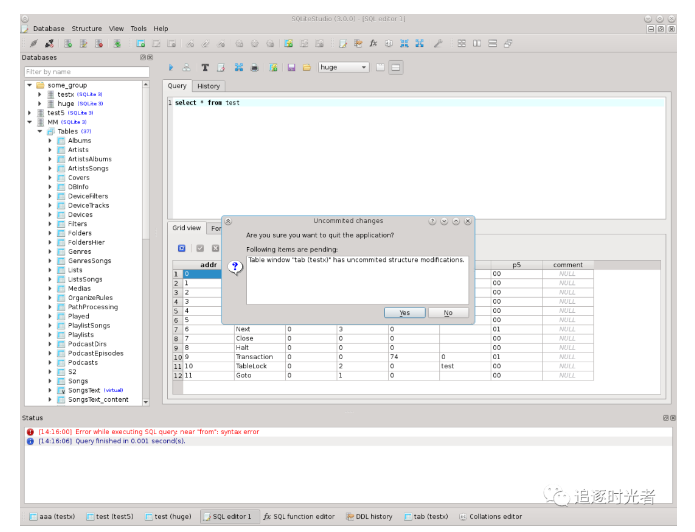Click the open folder icon in editor toolbar

coord(306,67)
